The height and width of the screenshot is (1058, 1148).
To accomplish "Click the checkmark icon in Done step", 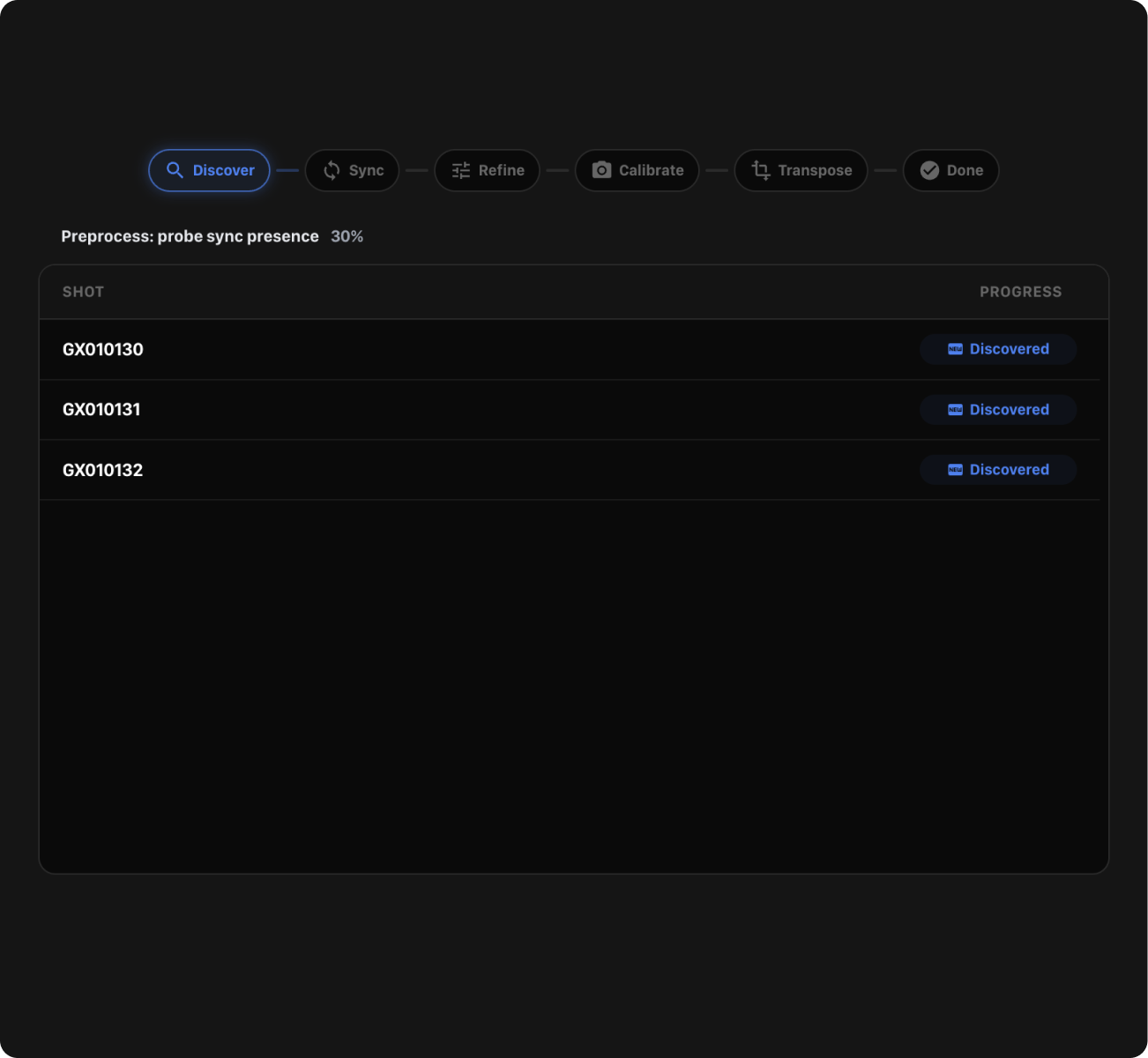I will click(929, 170).
